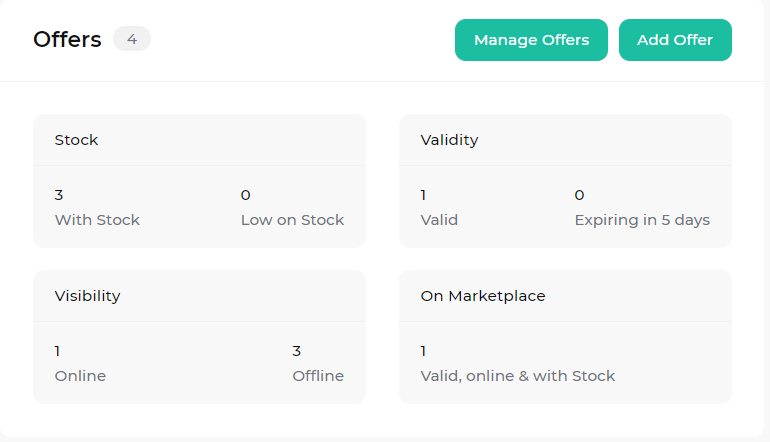Open the Valid offers count
Screen dimensions: 770x442
click(x=423, y=195)
